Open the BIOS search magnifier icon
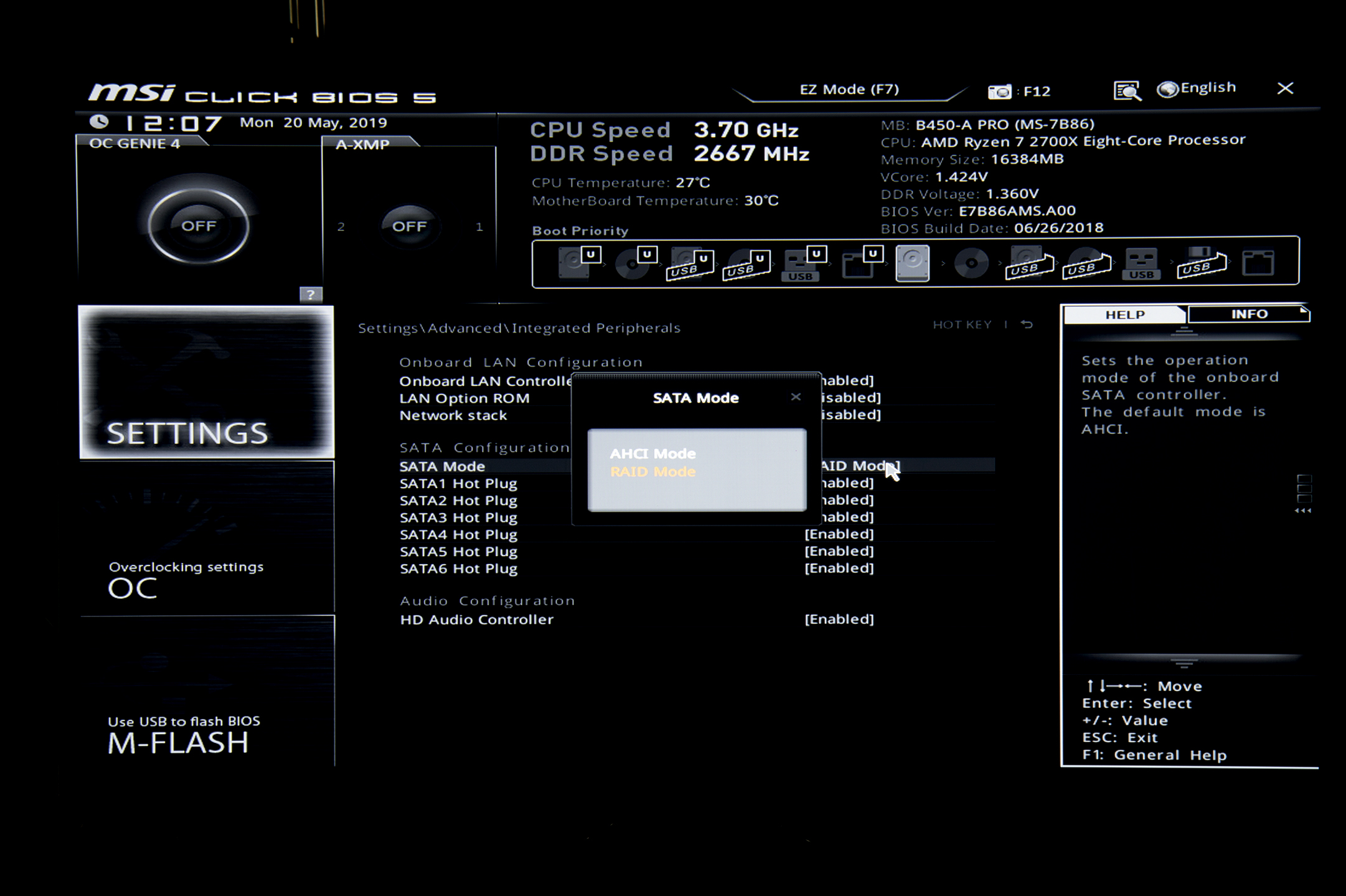Viewport: 1346px width, 896px height. [x=1127, y=90]
